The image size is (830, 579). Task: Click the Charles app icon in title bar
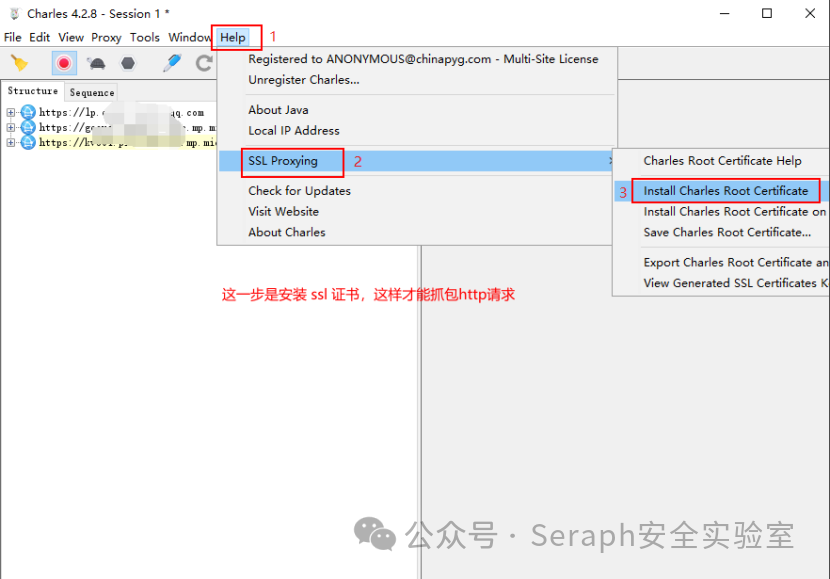coord(14,14)
